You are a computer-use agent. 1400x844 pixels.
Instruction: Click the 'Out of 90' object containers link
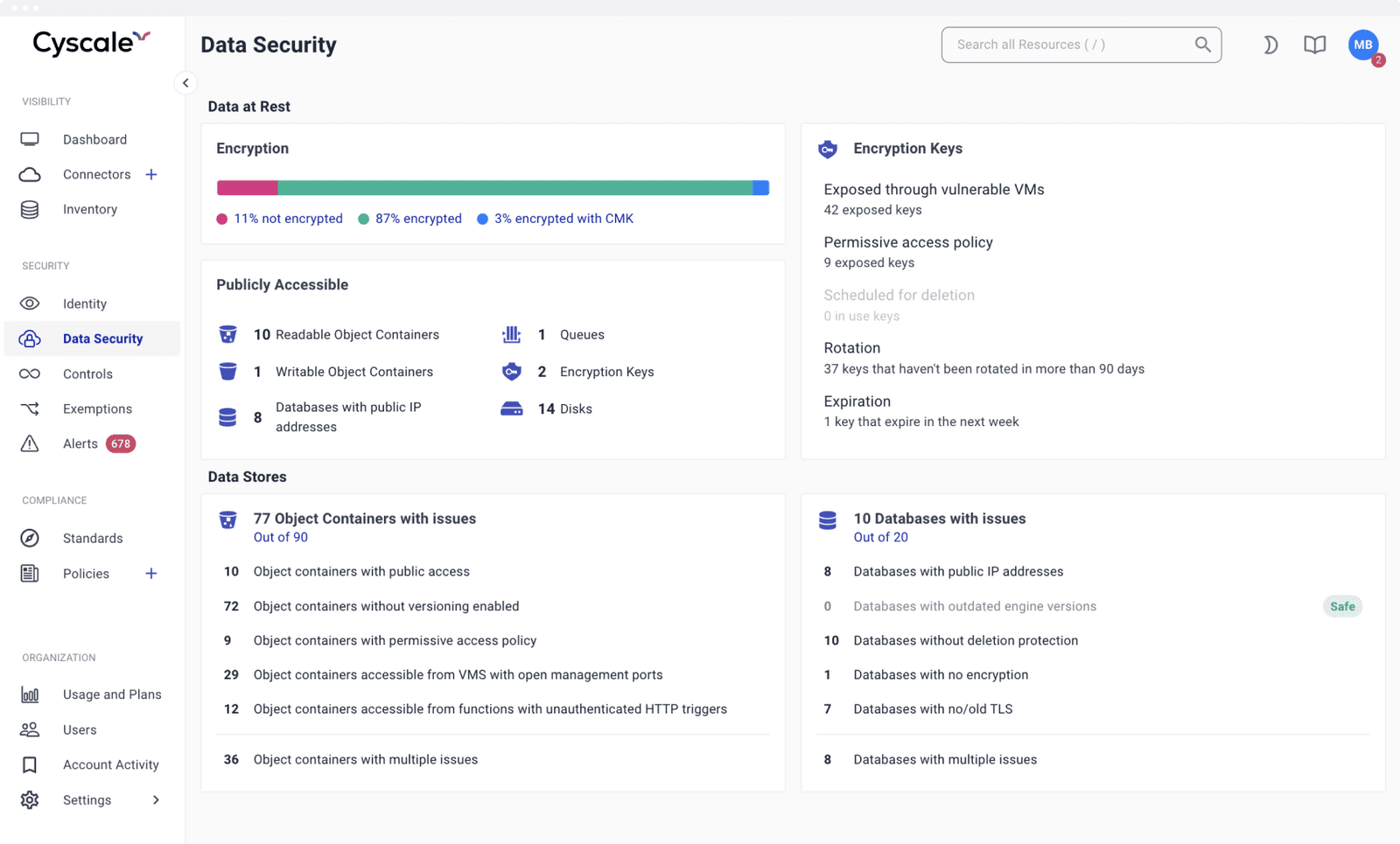pyautogui.click(x=280, y=537)
